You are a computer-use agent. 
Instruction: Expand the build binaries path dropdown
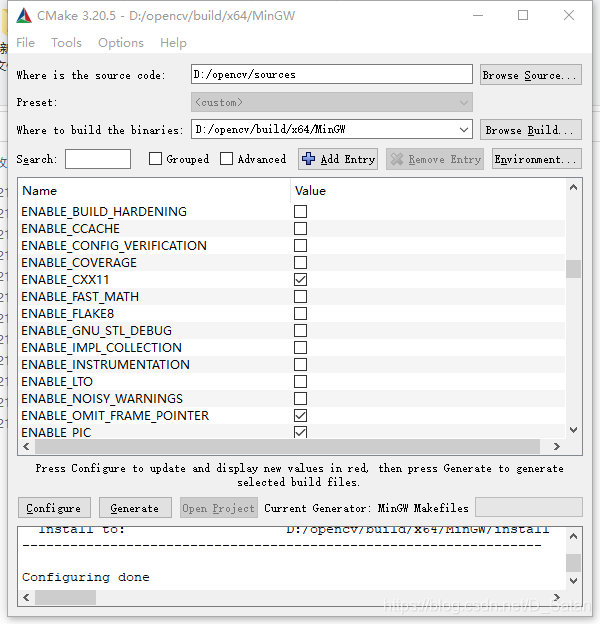464,130
